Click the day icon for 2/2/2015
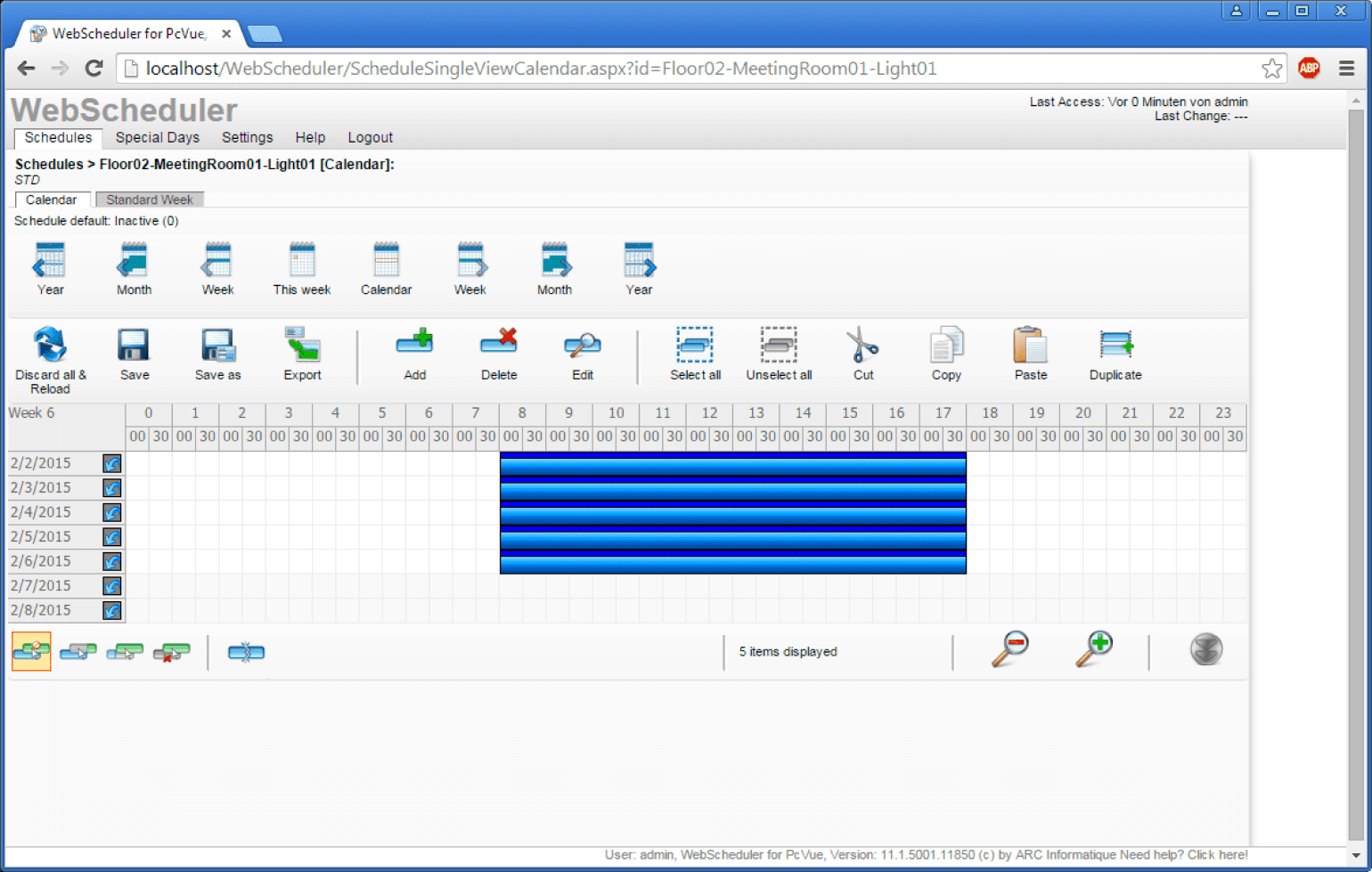The image size is (1372, 872). click(112, 463)
